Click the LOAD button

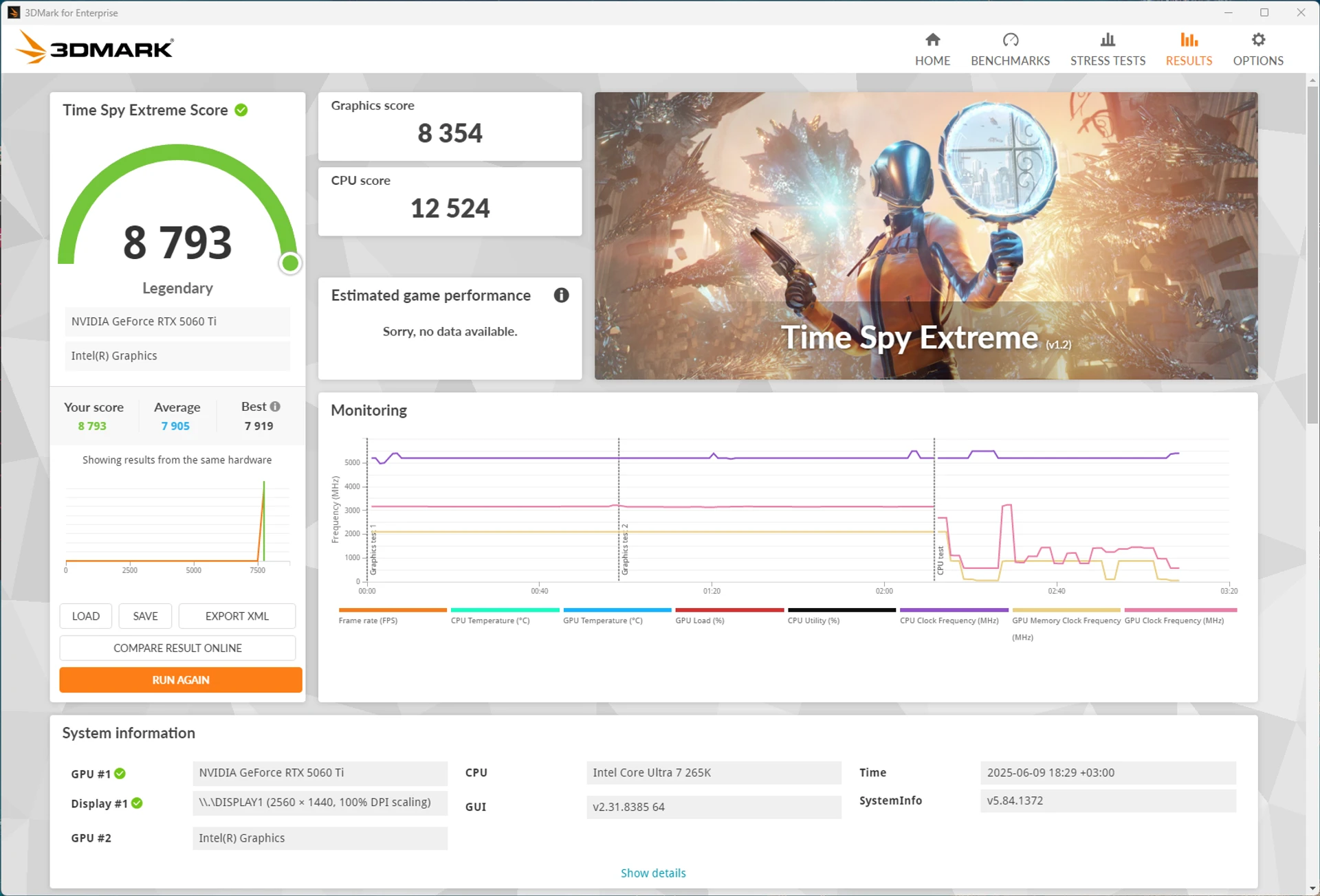pyautogui.click(x=86, y=616)
